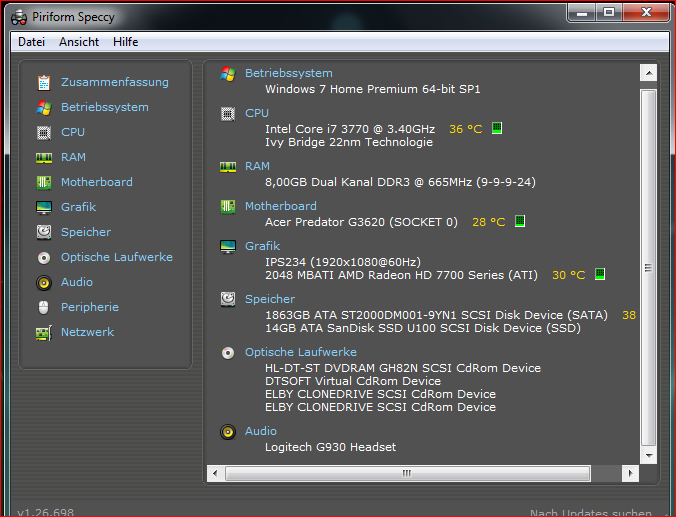
Task: Click the green graphics card temperature indicator
Action: coord(600,274)
